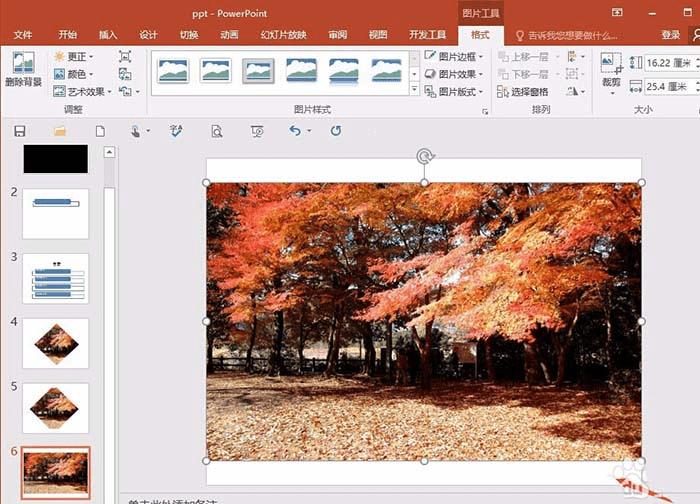Switch to the Transitions (切换) tab
Screen dimensions: 700x504
point(189,35)
